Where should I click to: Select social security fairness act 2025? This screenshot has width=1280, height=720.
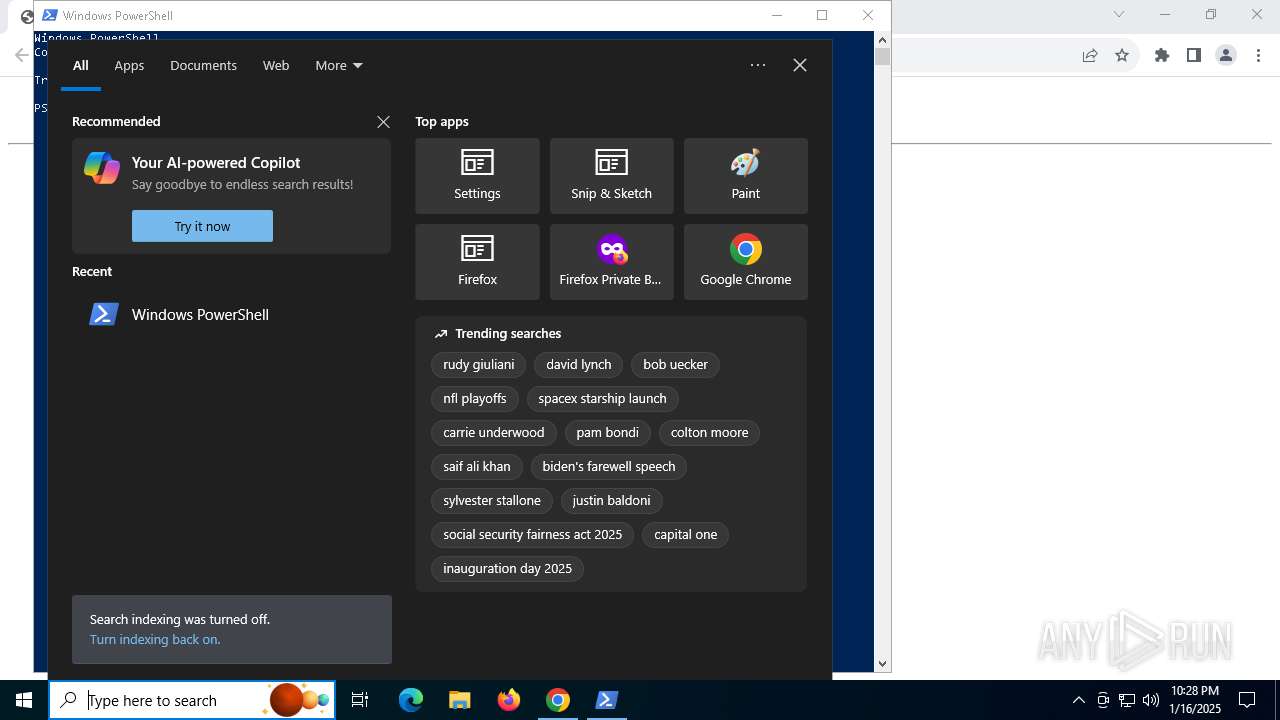tap(533, 535)
